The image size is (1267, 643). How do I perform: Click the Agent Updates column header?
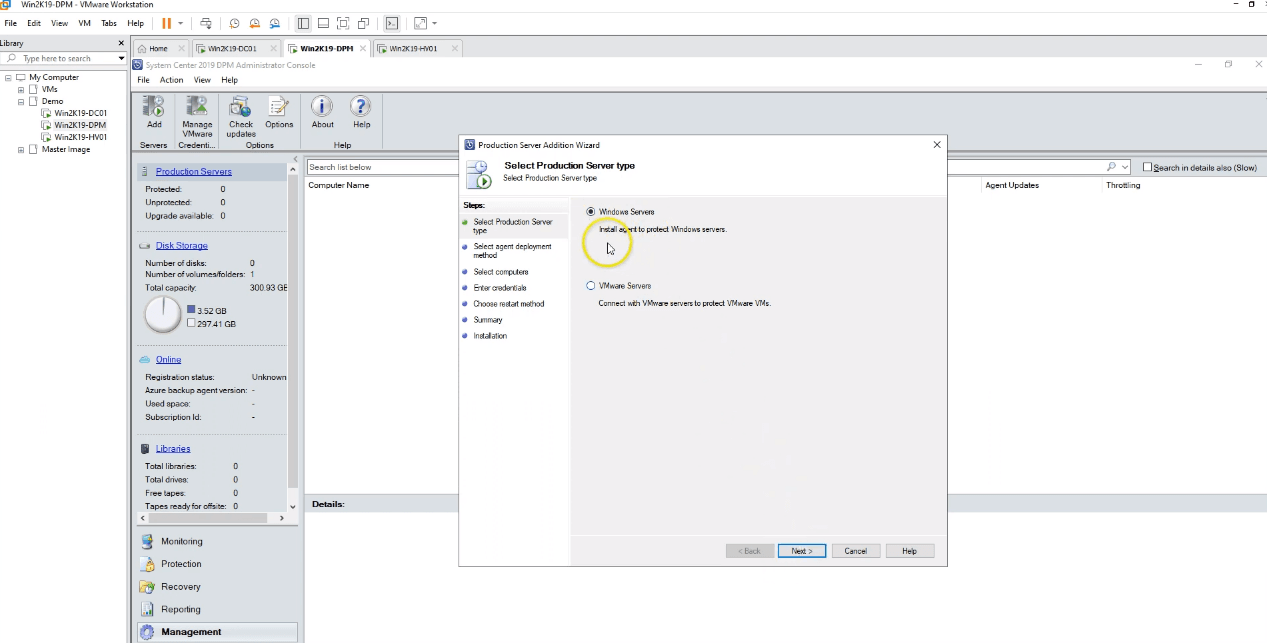[x=1012, y=185]
